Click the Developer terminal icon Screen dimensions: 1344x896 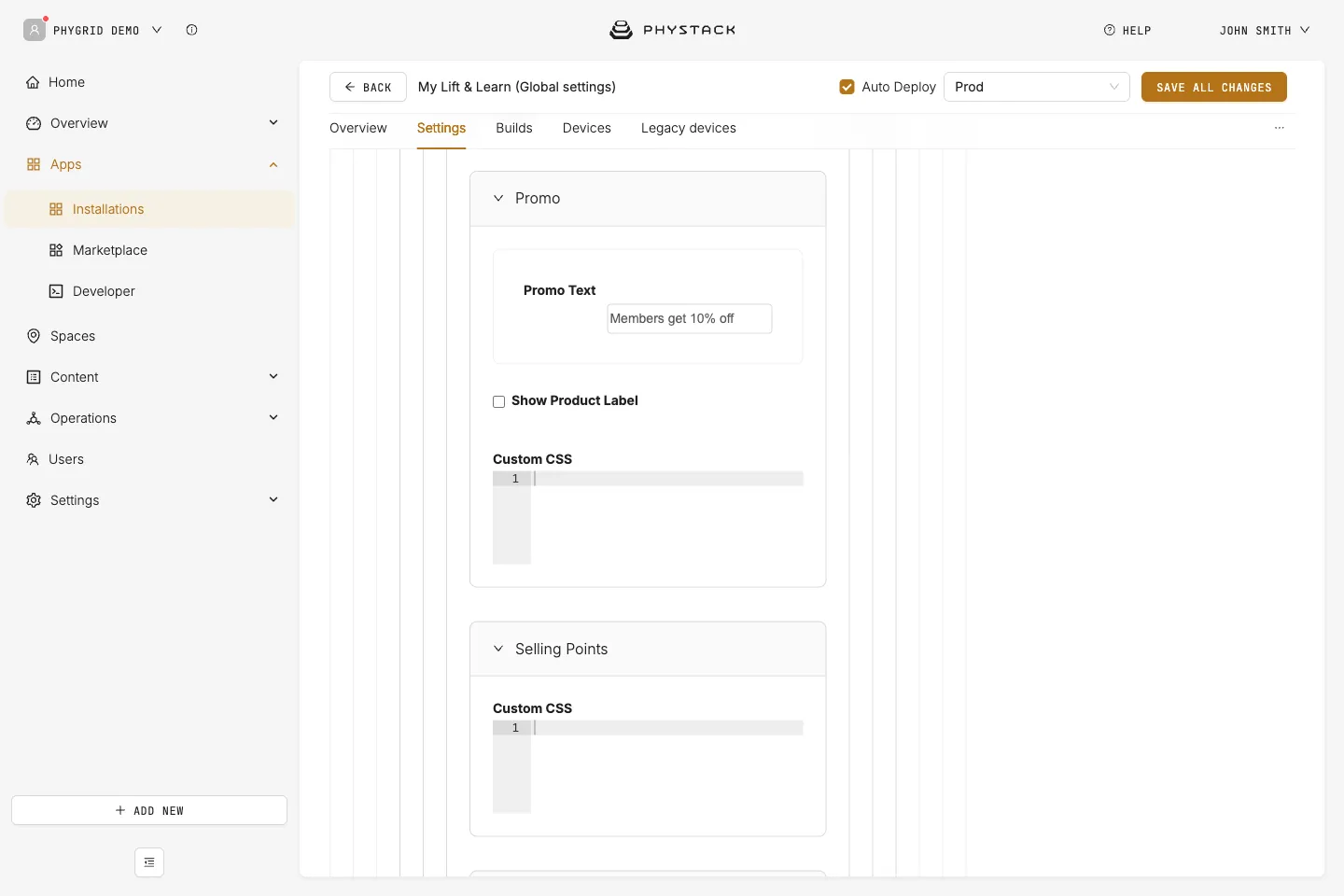pyautogui.click(x=56, y=291)
